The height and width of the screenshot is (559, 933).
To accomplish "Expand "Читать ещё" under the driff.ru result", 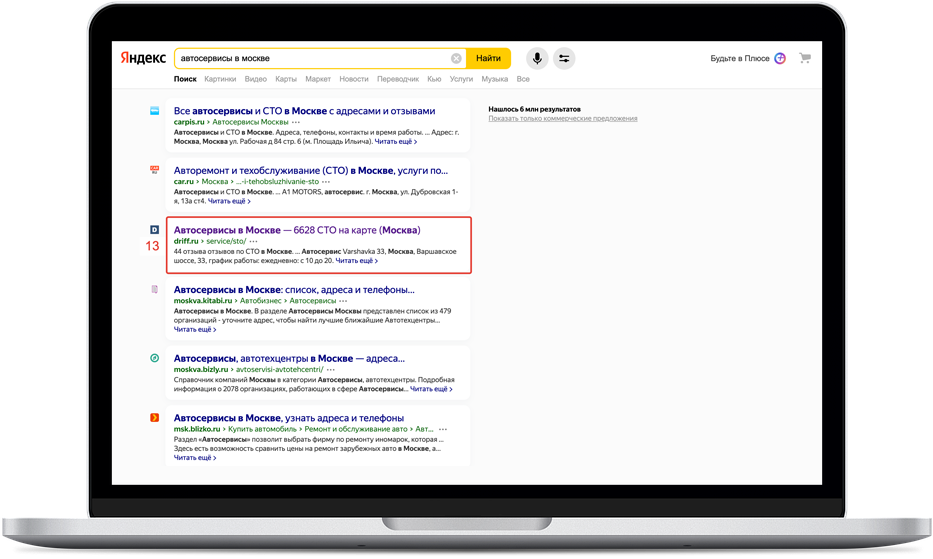I will click(x=356, y=261).
